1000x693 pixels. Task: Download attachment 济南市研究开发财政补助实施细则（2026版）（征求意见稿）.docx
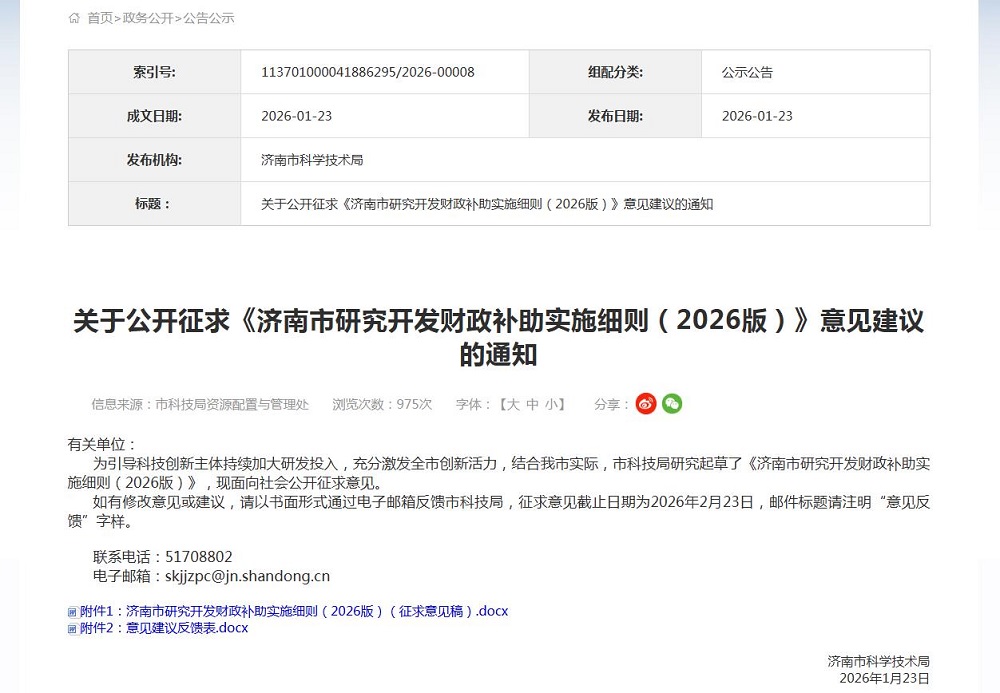coord(295,611)
